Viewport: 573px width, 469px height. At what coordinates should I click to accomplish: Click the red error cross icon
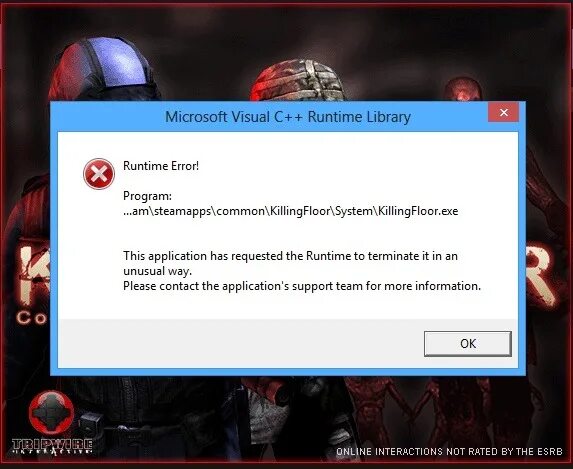[x=99, y=174]
